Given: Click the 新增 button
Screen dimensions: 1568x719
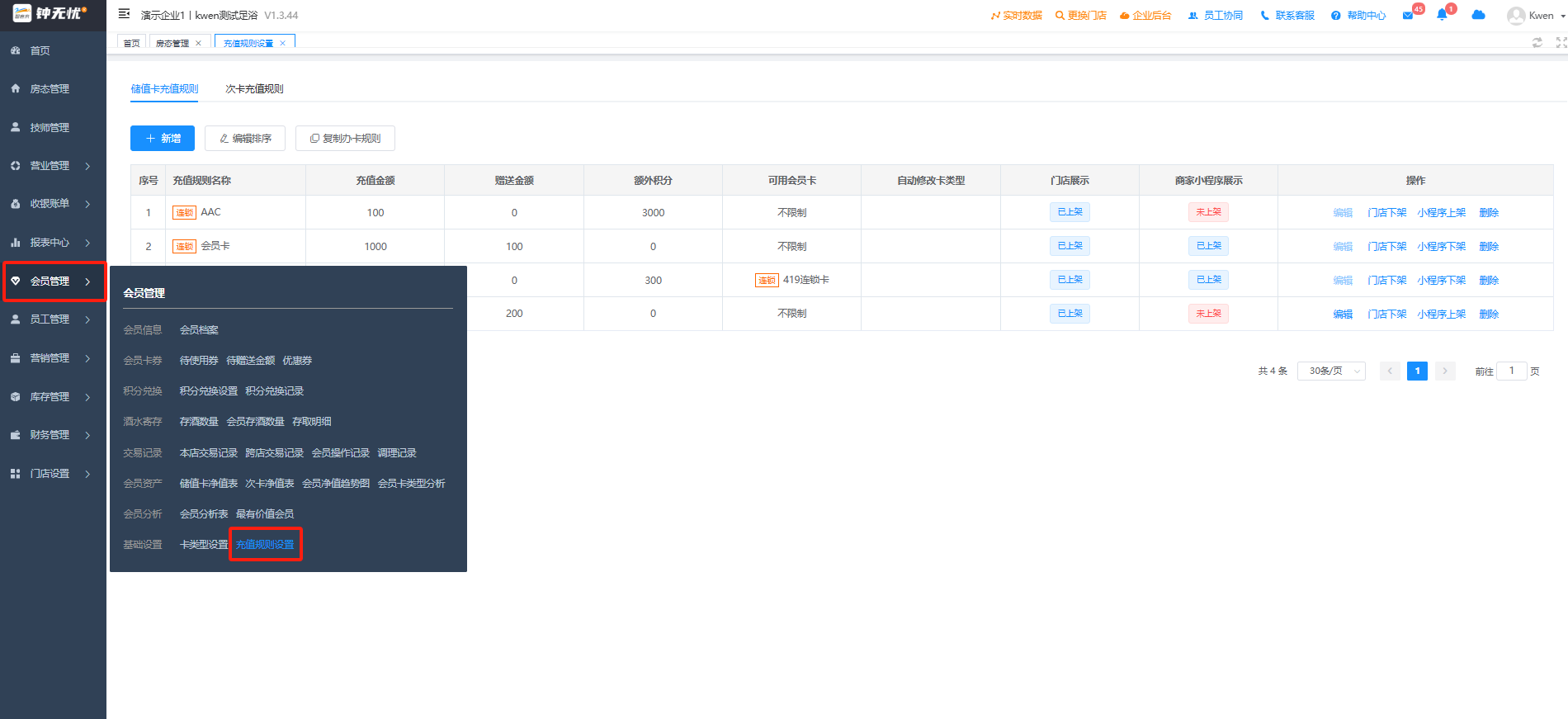Looking at the screenshot, I should click(x=163, y=139).
